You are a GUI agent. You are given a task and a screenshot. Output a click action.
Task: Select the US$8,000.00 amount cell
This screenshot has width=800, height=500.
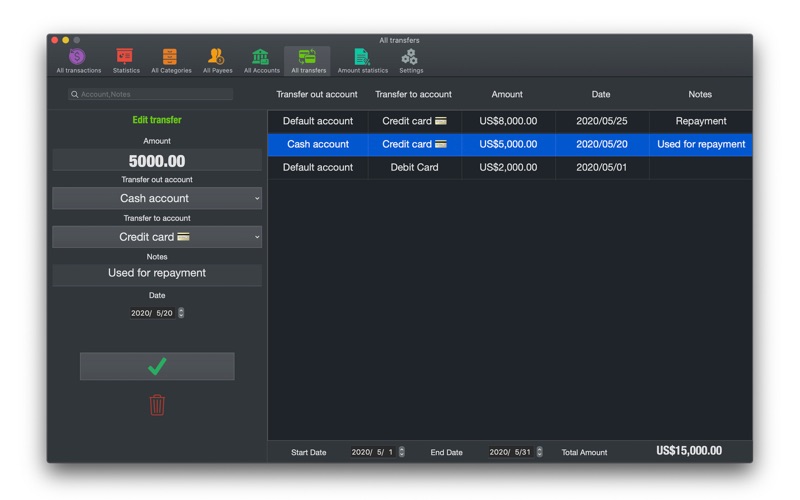coord(508,121)
